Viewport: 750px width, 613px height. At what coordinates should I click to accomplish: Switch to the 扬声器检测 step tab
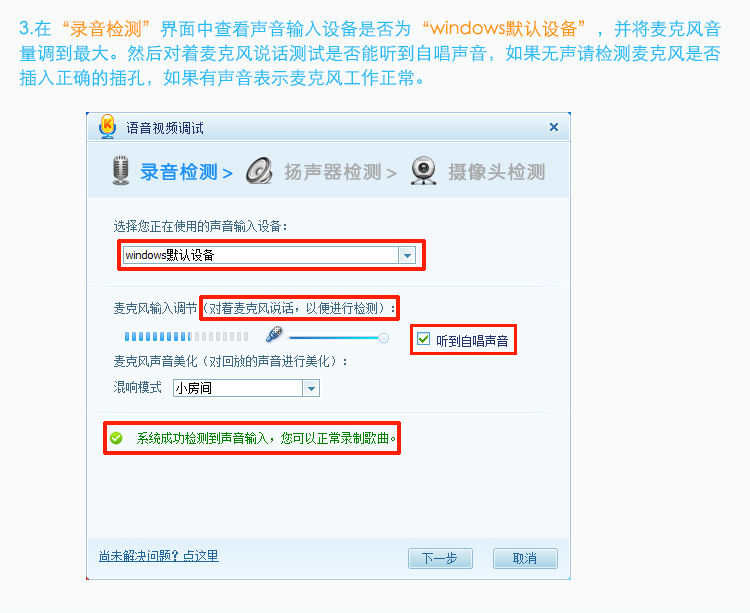341,172
